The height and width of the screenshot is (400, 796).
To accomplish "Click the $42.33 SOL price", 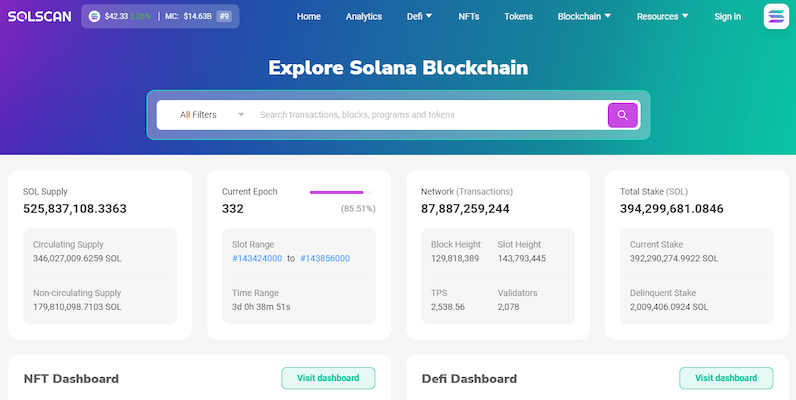I will [116, 16].
